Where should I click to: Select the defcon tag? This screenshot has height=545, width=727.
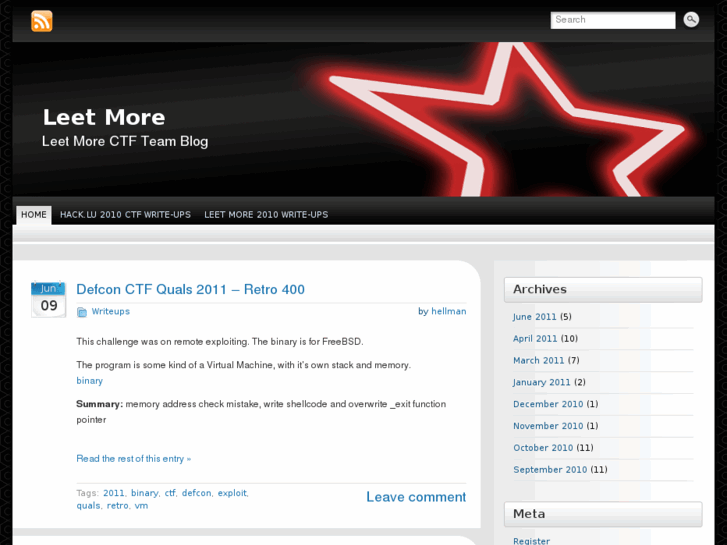[196, 493]
